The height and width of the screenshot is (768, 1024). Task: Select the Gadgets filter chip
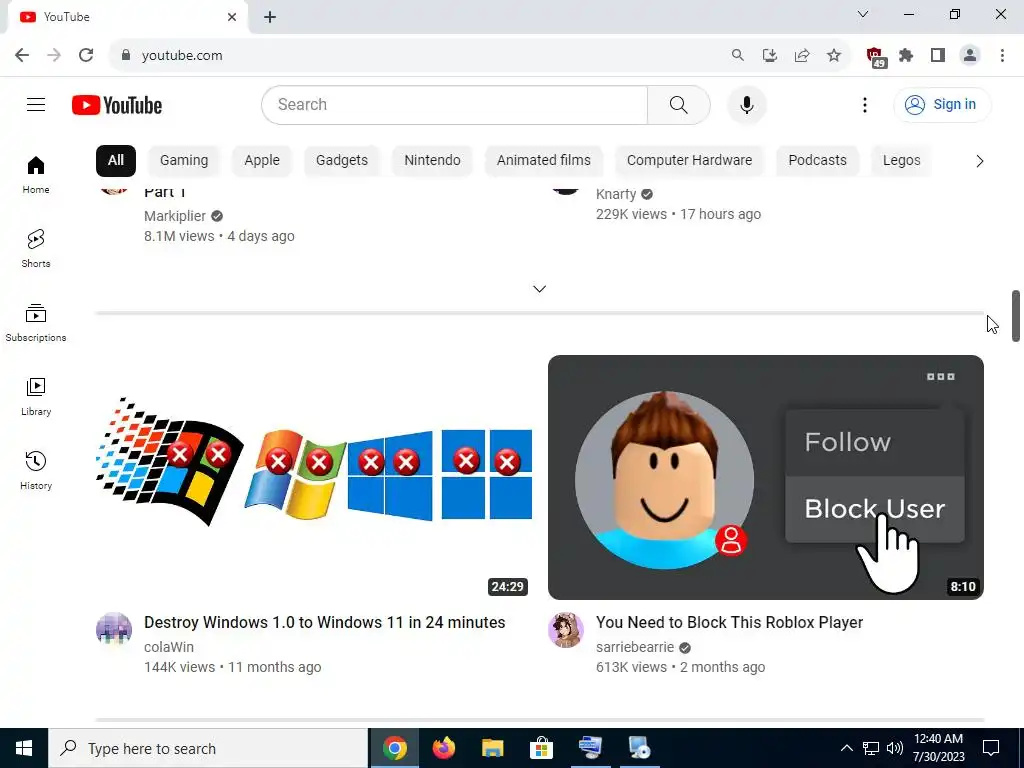[x=342, y=161]
